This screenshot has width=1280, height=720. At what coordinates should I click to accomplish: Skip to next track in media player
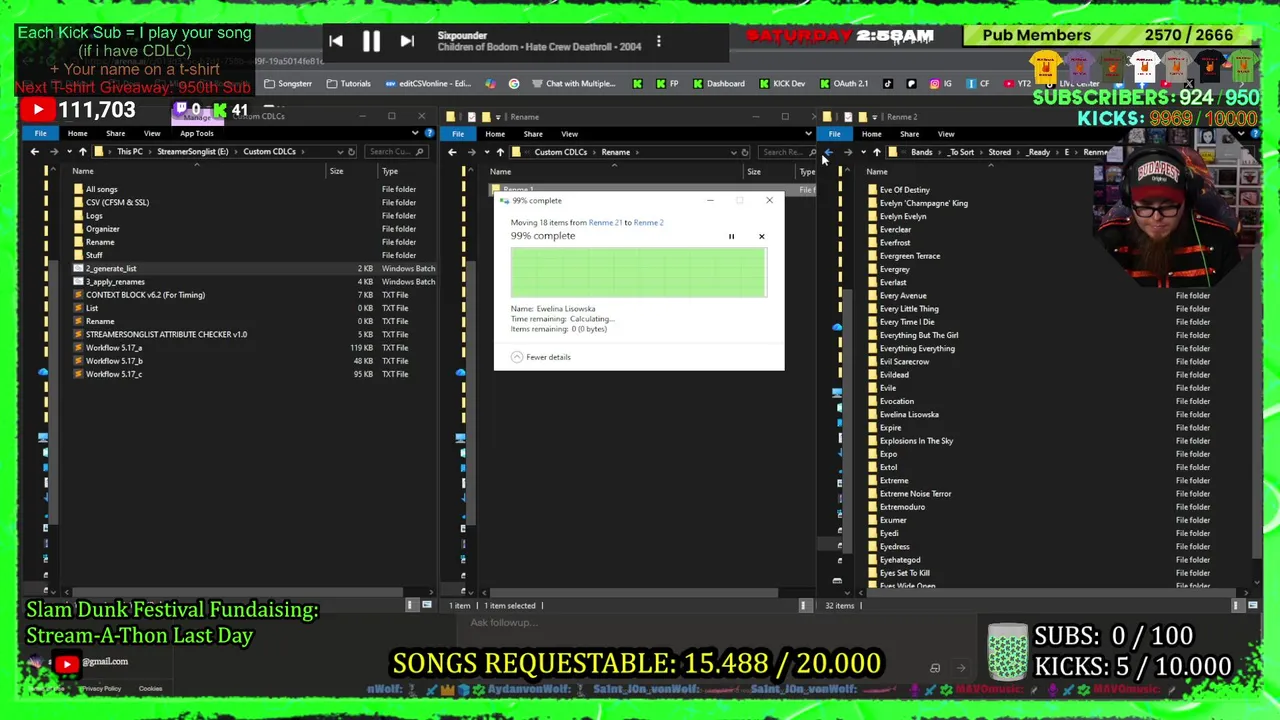407,42
